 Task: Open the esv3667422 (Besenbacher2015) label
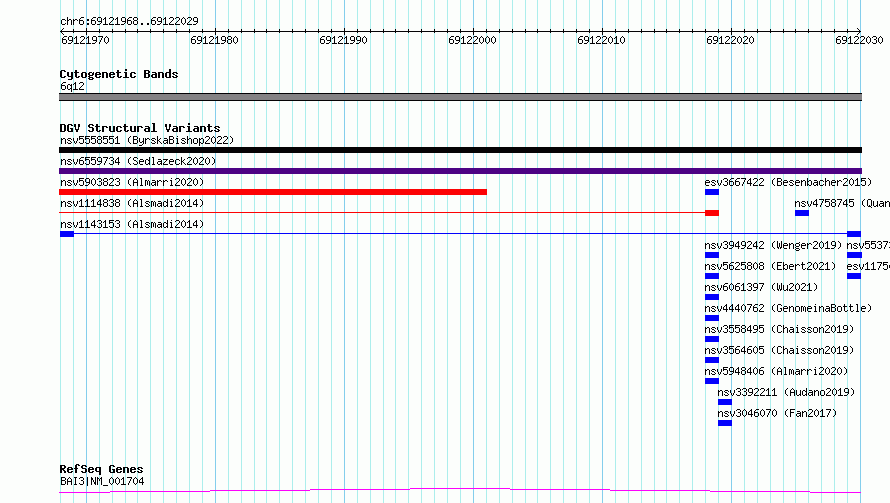click(788, 182)
